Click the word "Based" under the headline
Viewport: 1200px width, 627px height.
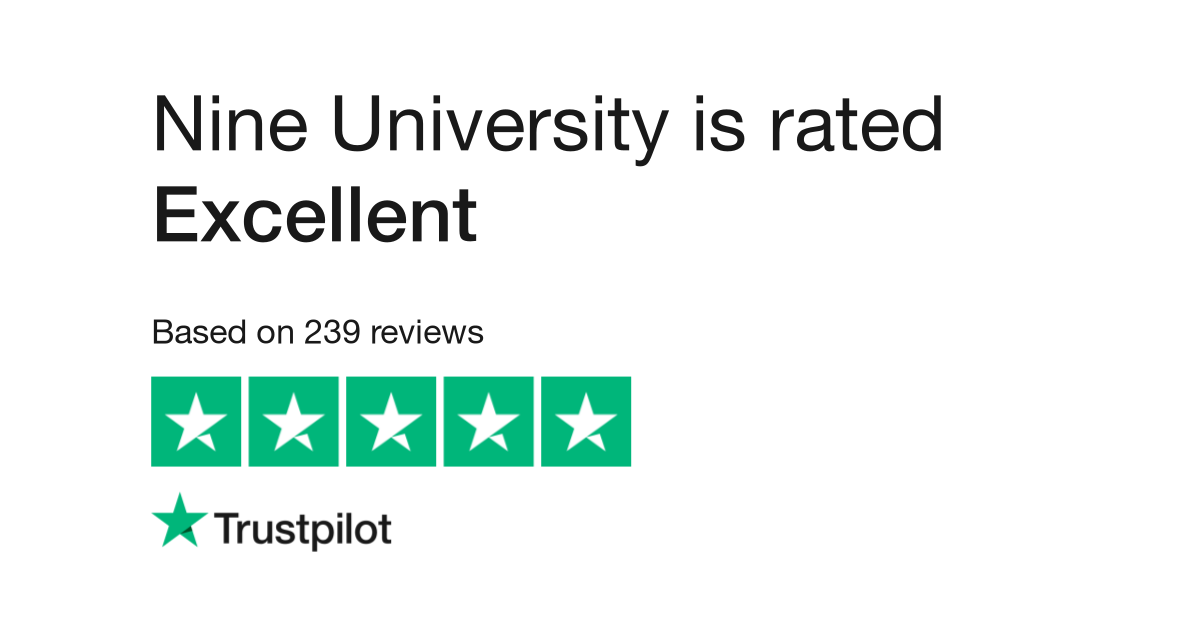coord(196,332)
